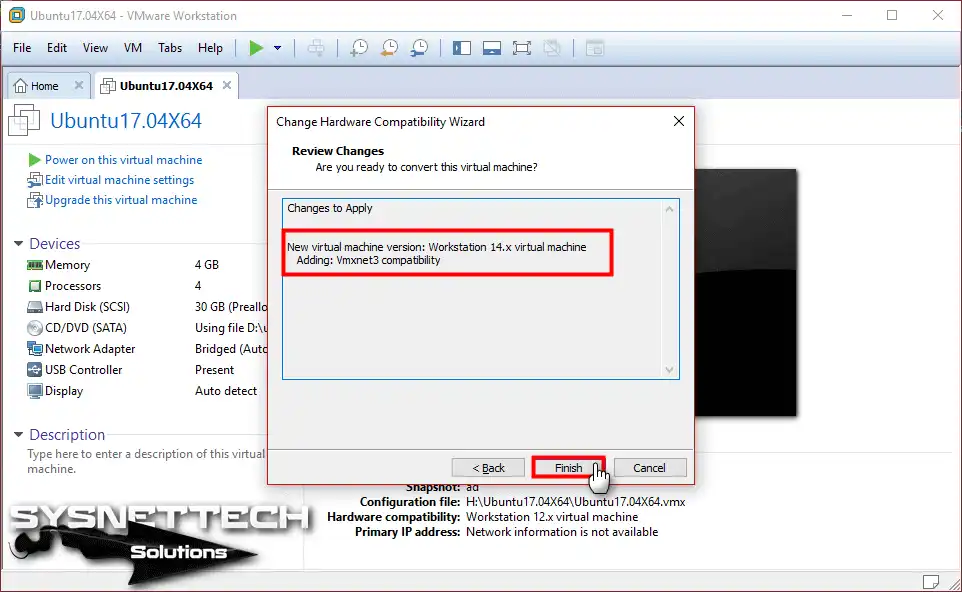Click the Ubuntu VM icon beside title
This screenshot has width=962, height=592.
tap(24, 120)
